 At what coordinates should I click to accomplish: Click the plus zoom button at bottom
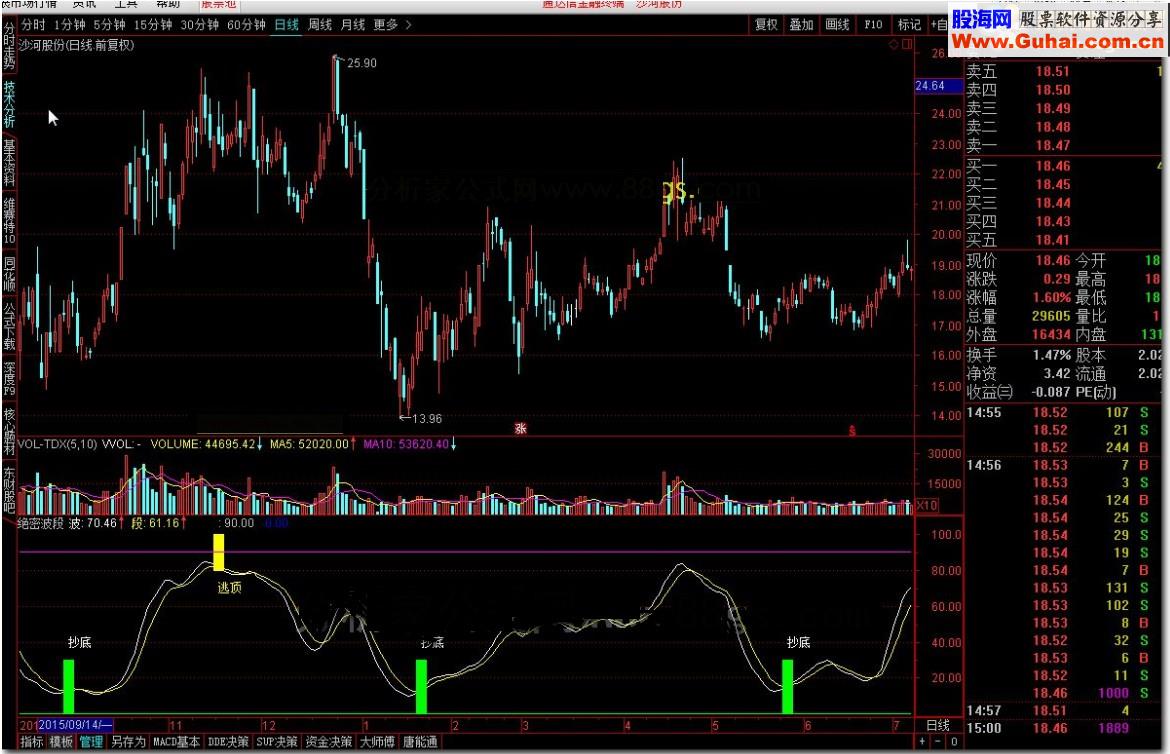923,741
